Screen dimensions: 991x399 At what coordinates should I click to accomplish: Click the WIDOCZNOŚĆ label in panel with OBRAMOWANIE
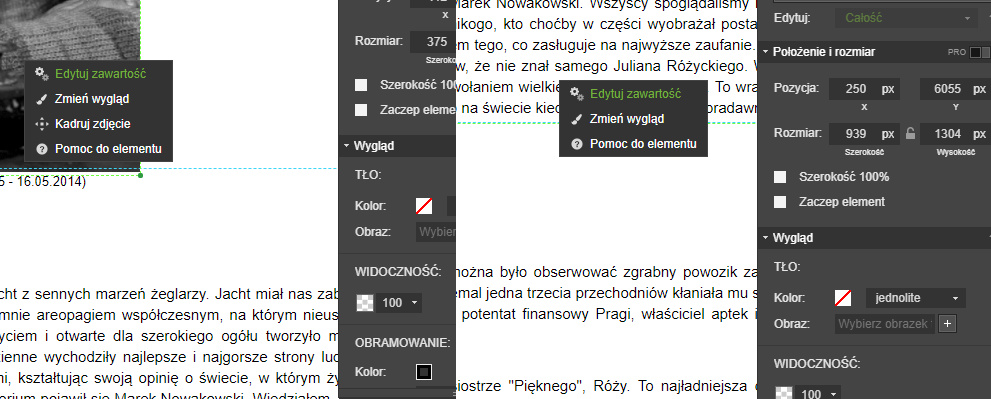pyautogui.click(x=398, y=272)
